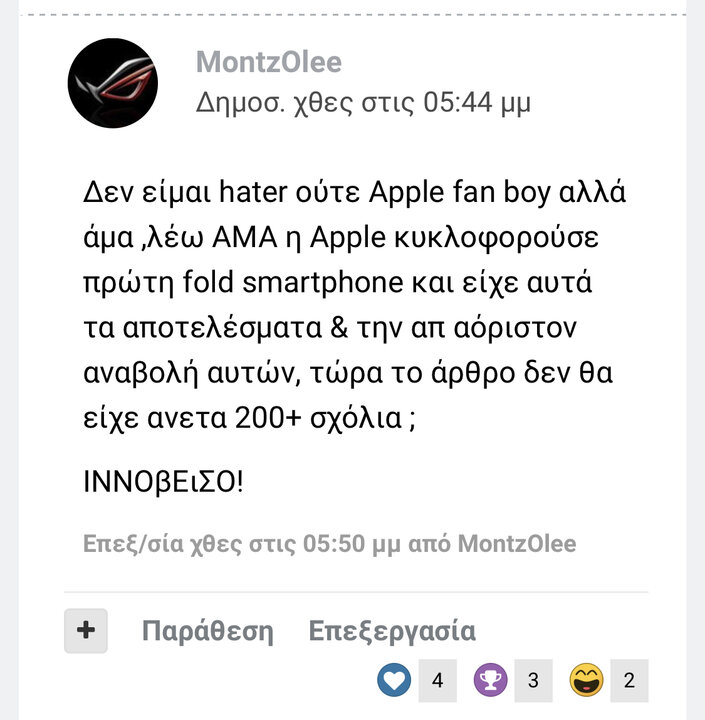
Task: Click Επεξεργασία to edit the post
Action: coord(392,631)
